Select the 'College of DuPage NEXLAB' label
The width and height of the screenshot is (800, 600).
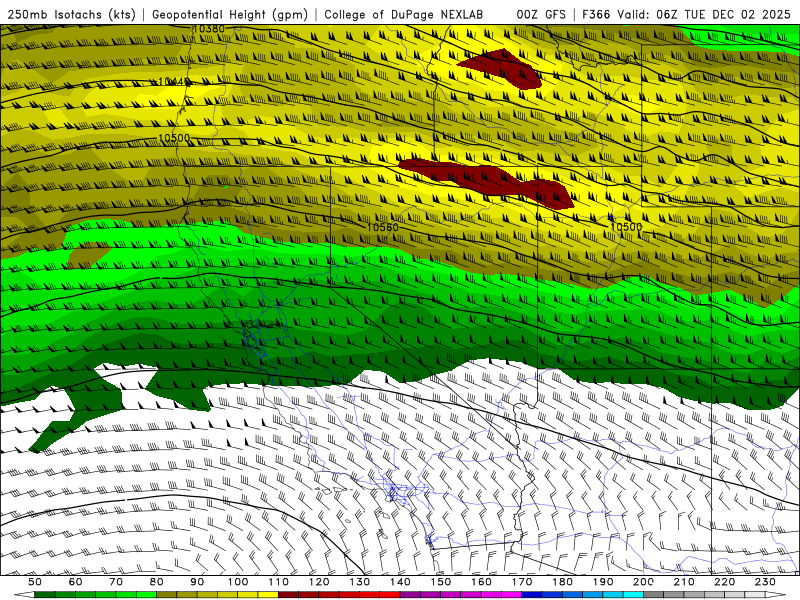point(404,14)
